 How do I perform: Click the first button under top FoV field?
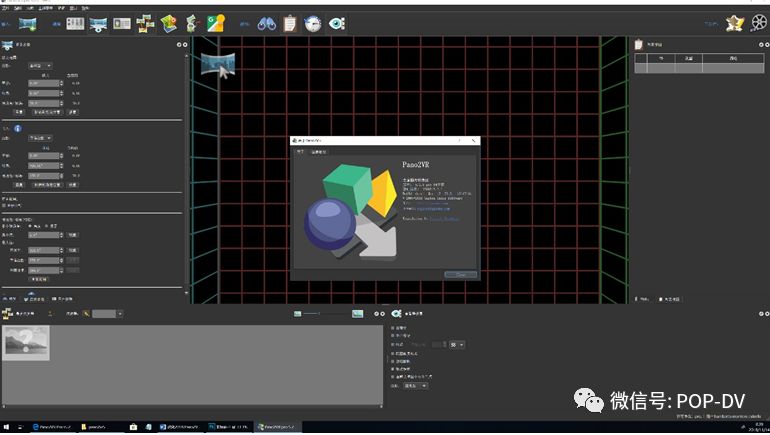tap(19, 112)
